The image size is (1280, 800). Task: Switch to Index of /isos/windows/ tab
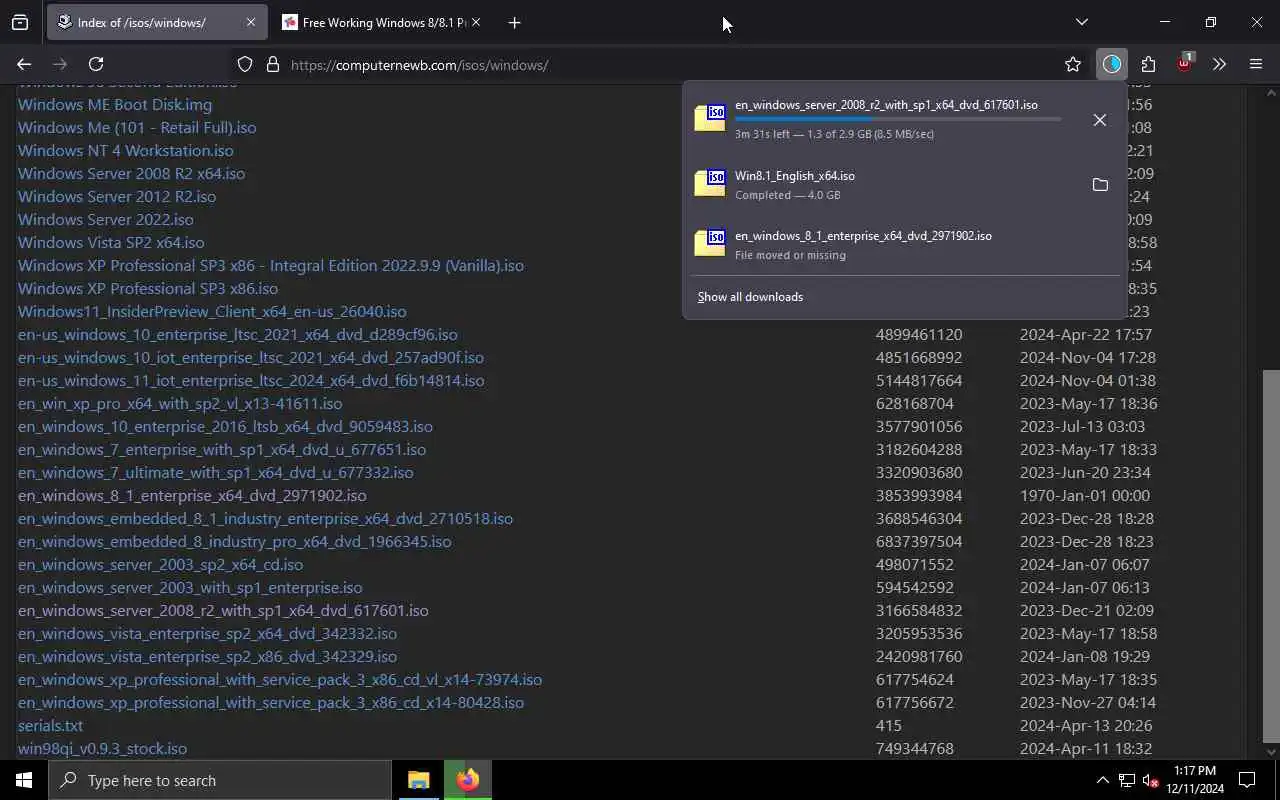158,22
